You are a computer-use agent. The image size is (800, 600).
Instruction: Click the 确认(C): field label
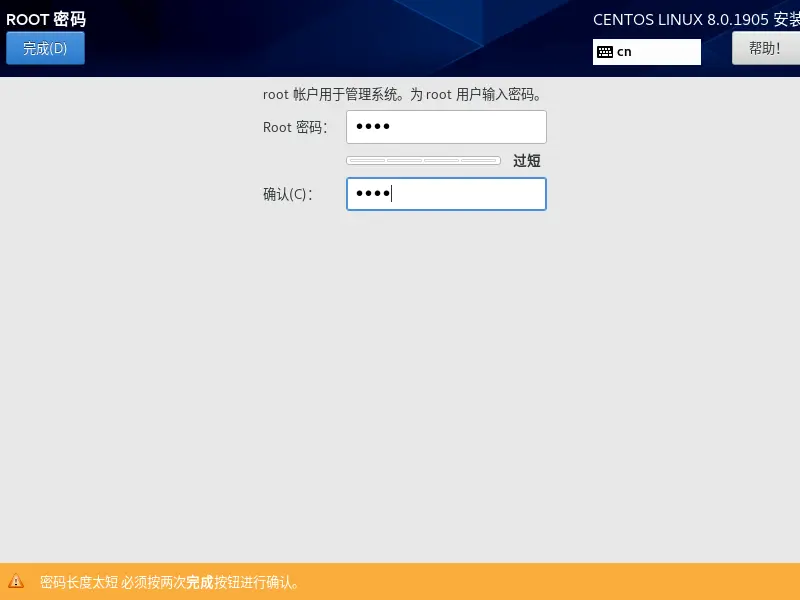click(288, 194)
